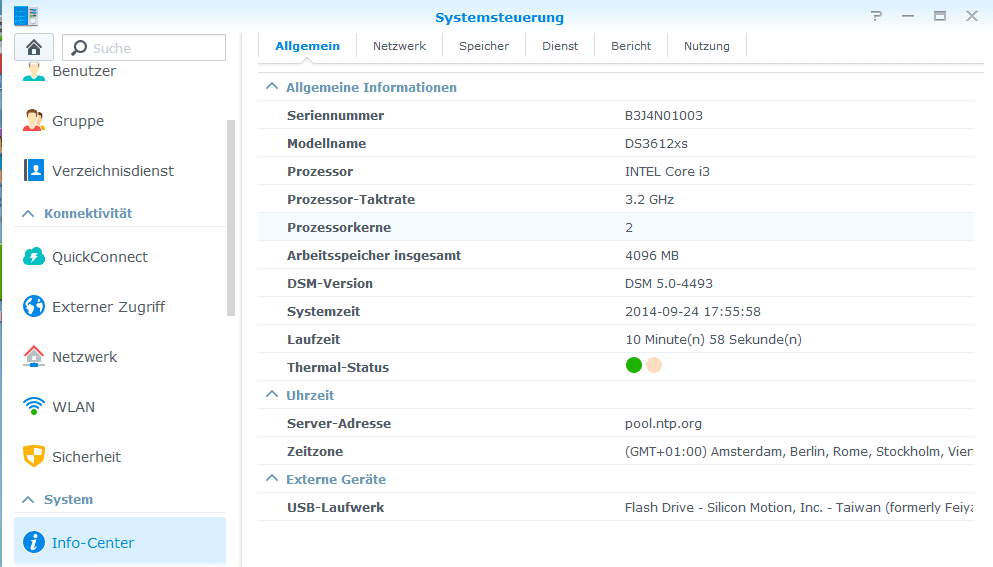Image resolution: width=993 pixels, height=567 pixels.
Task: Open the Gruppe group icon
Action: 35,121
